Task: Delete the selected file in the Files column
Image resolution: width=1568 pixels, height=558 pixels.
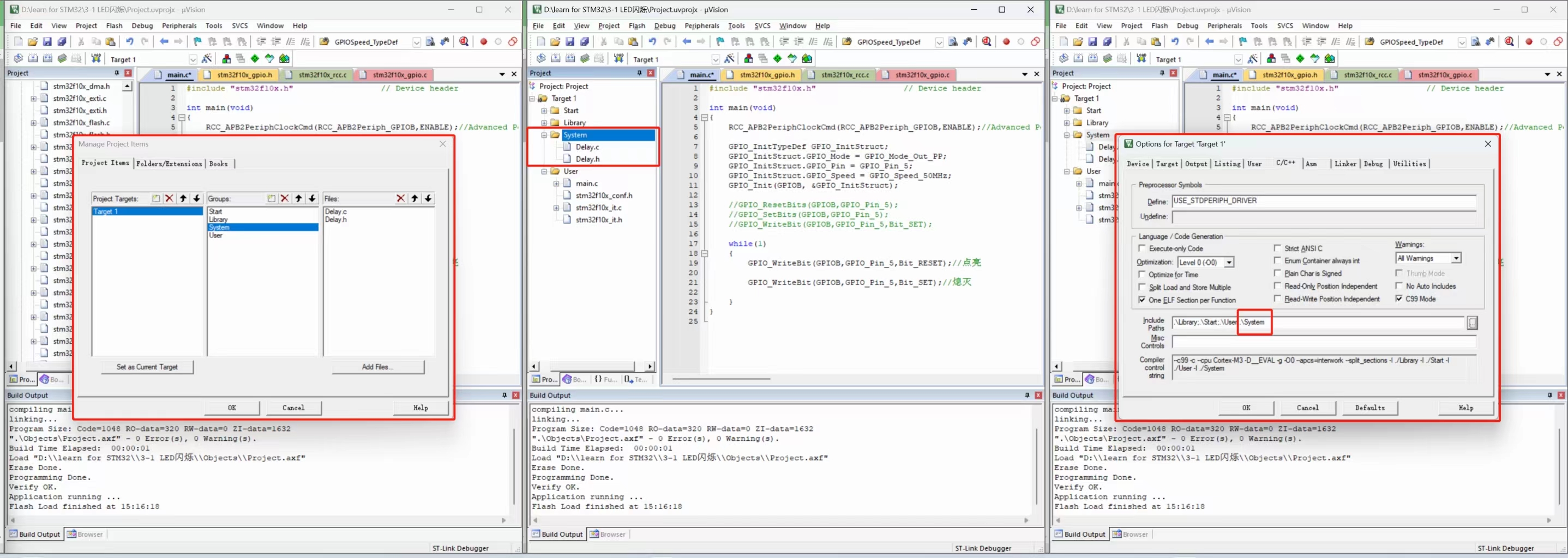Action: [400, 198]
